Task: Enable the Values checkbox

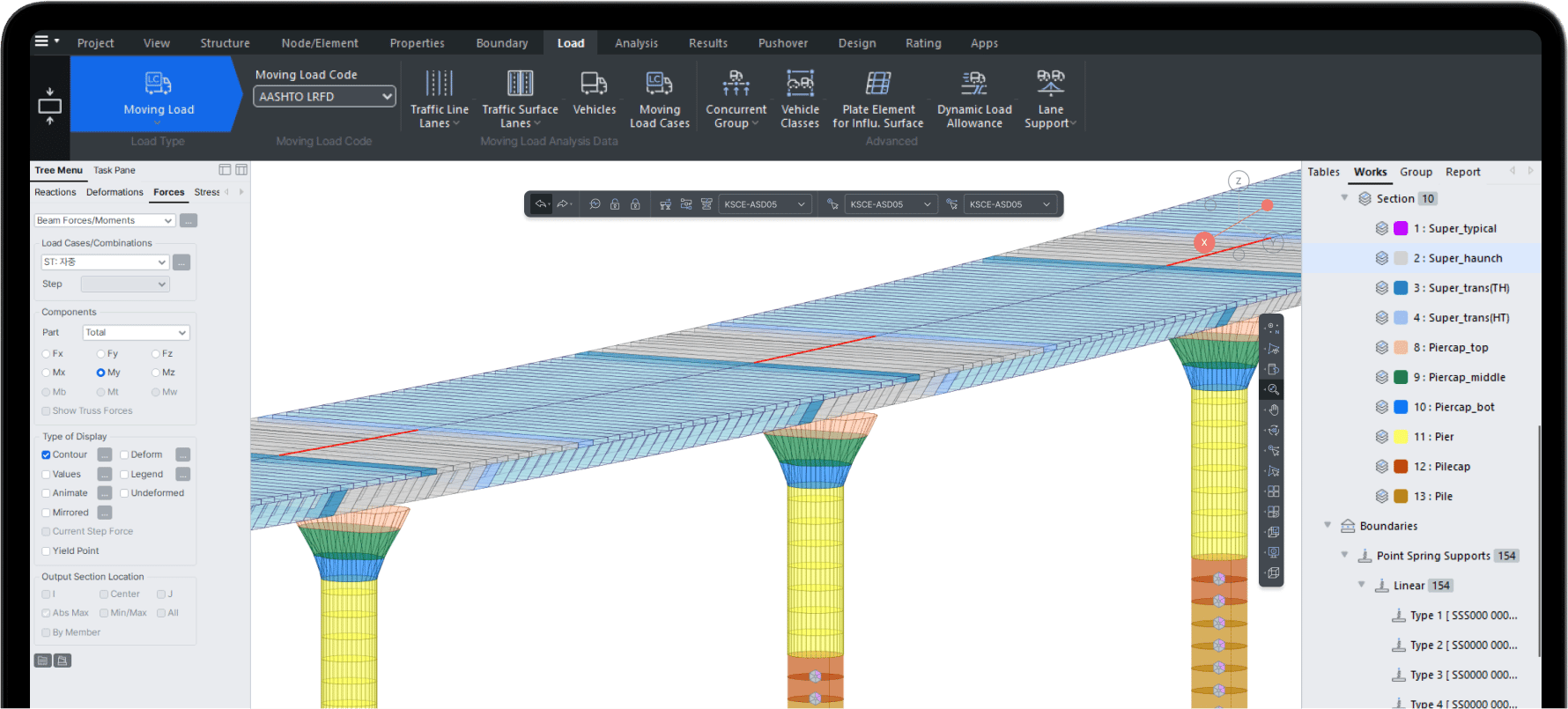Action: [46, 475]
